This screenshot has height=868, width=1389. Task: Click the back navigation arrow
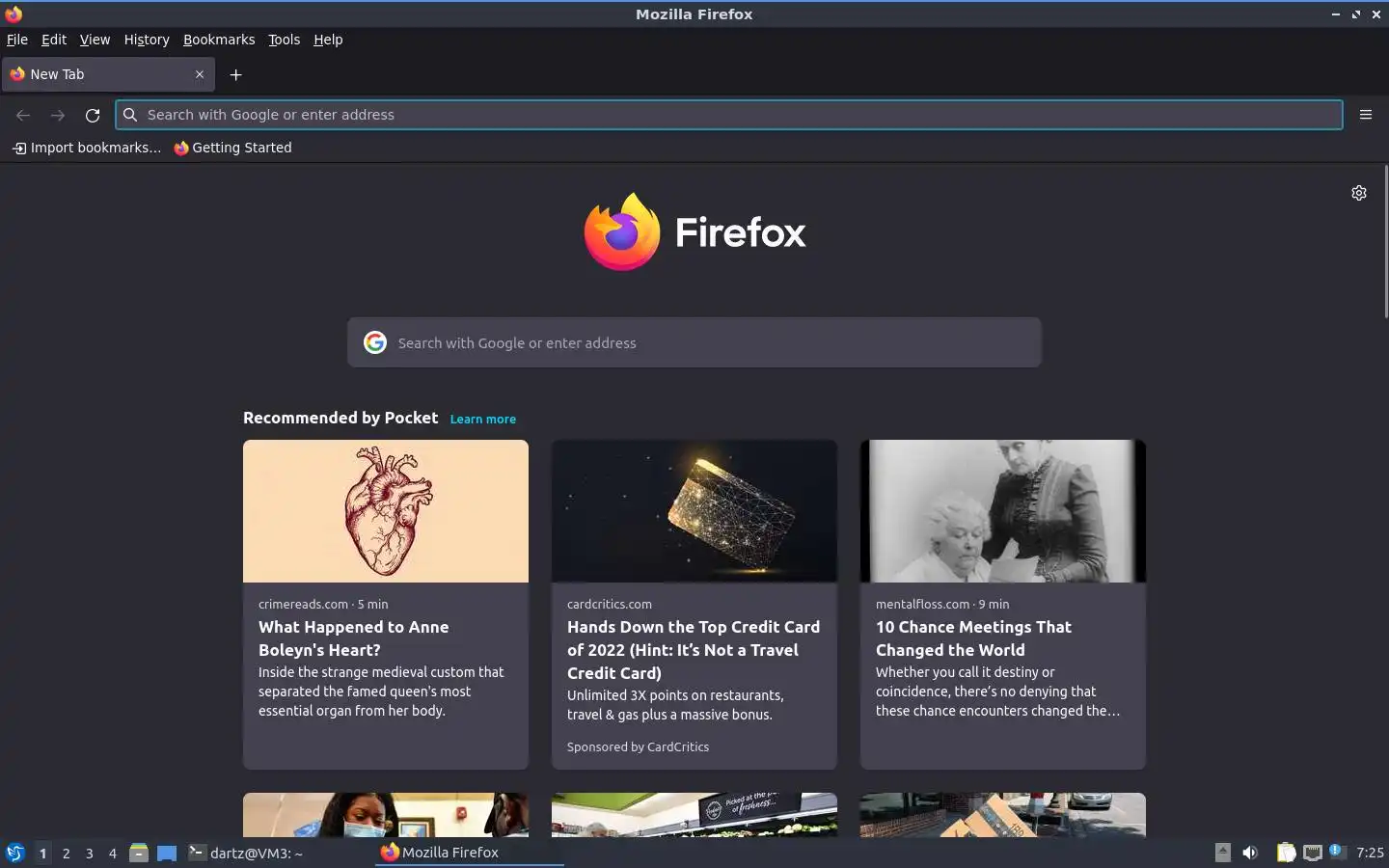[x=23, y=115]
